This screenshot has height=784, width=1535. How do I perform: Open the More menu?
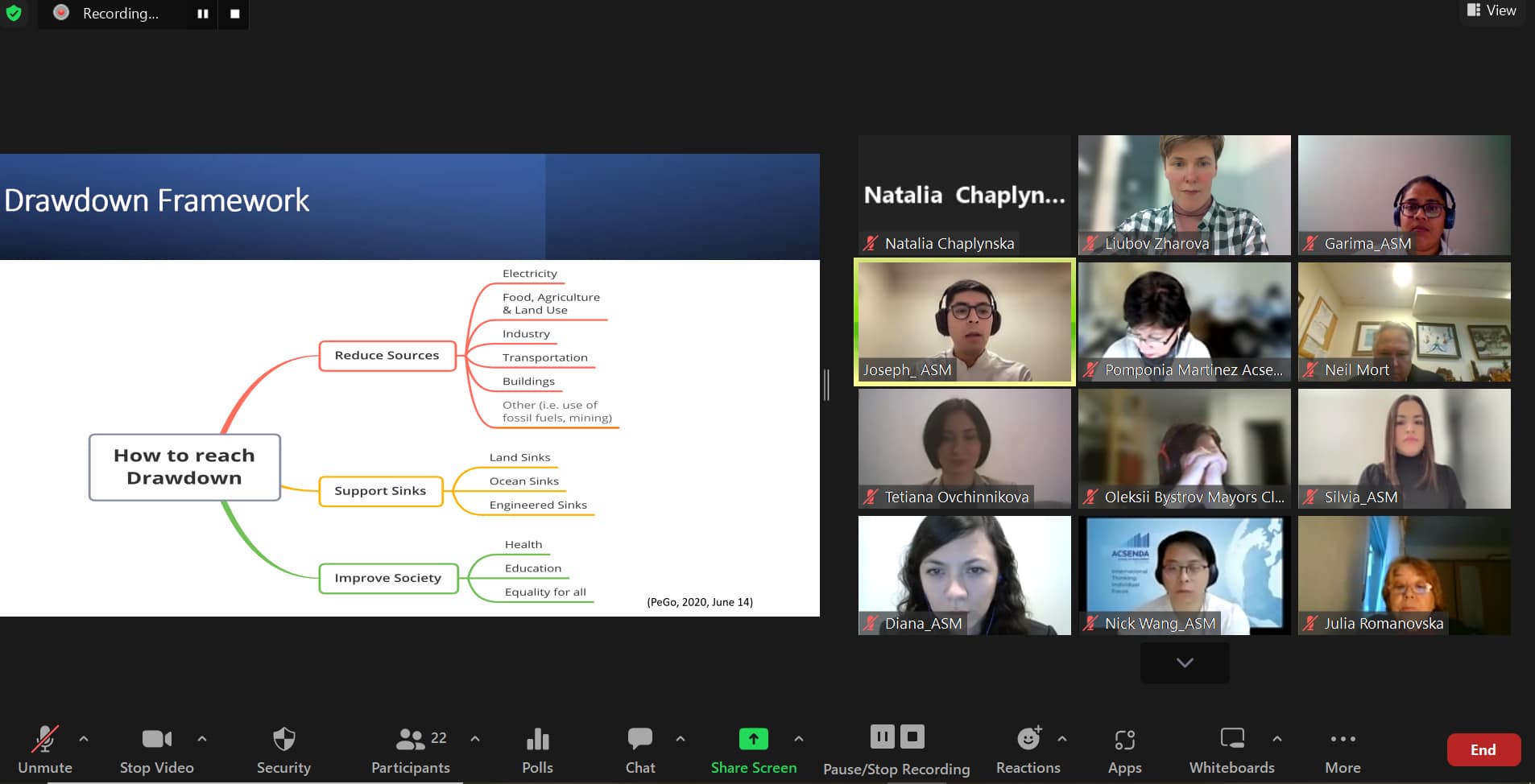tap(1343, 739)
